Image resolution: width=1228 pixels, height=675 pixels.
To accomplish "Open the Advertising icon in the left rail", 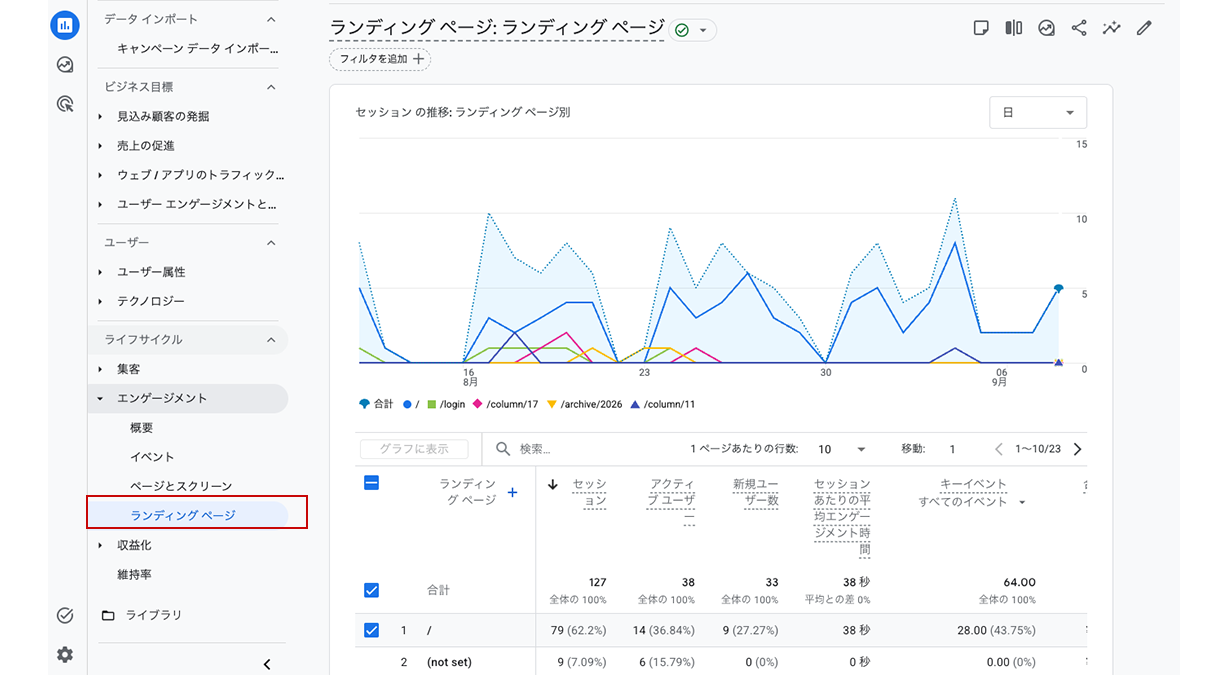I will coord(65,103).
